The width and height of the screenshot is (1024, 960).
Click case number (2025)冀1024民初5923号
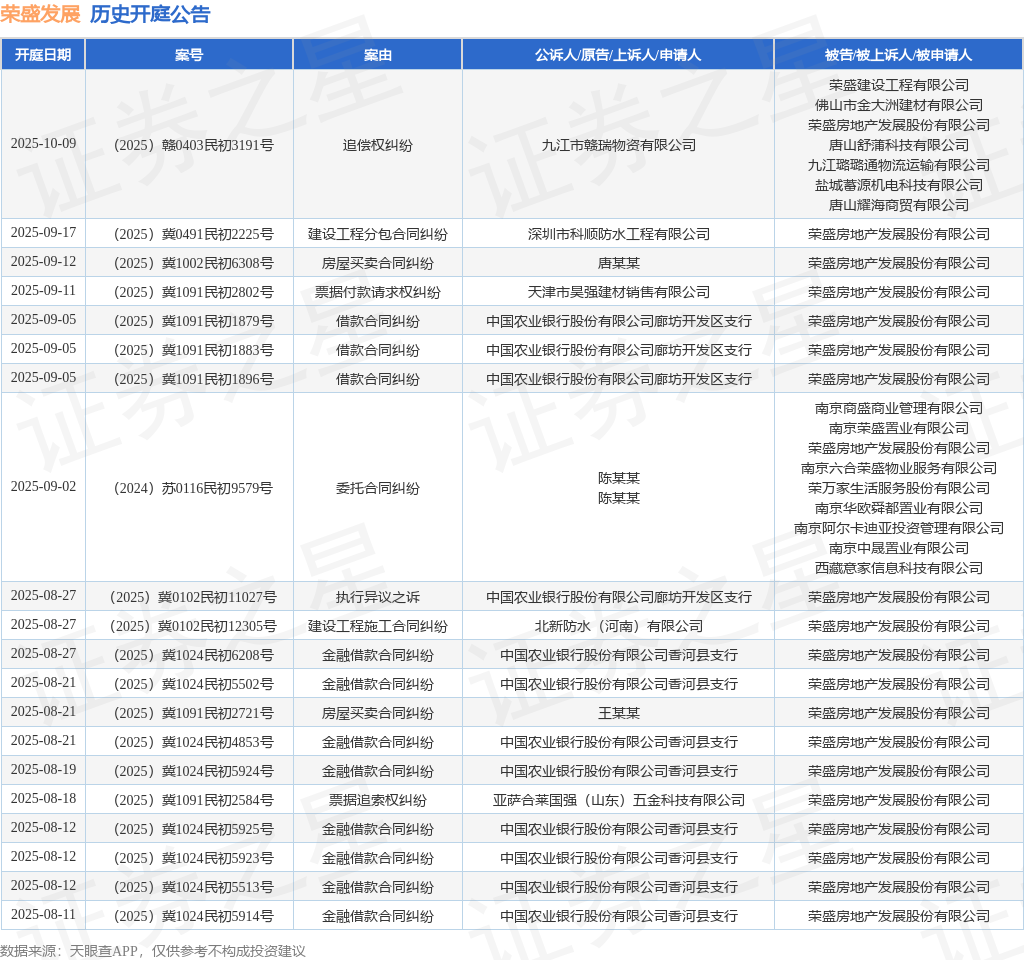coord(193,858)
